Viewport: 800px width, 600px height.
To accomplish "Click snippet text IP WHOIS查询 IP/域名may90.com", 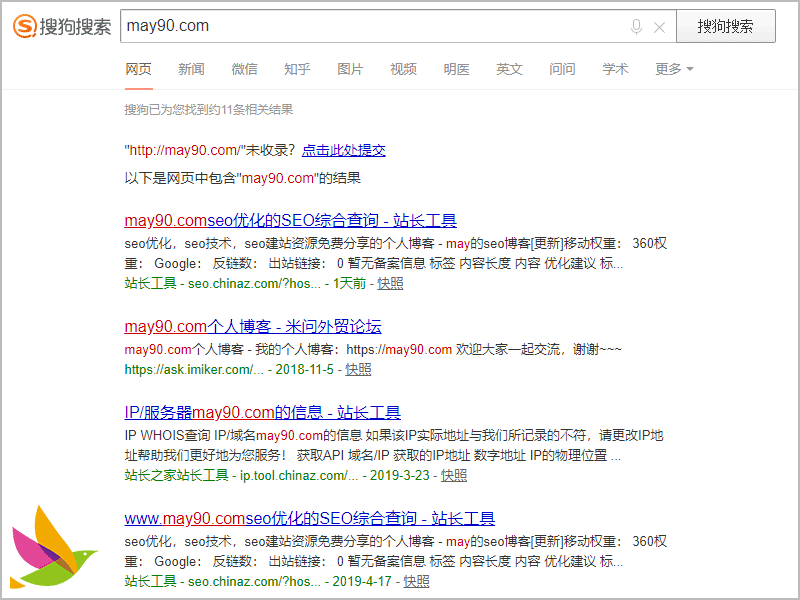I will [x=223, y=435].
